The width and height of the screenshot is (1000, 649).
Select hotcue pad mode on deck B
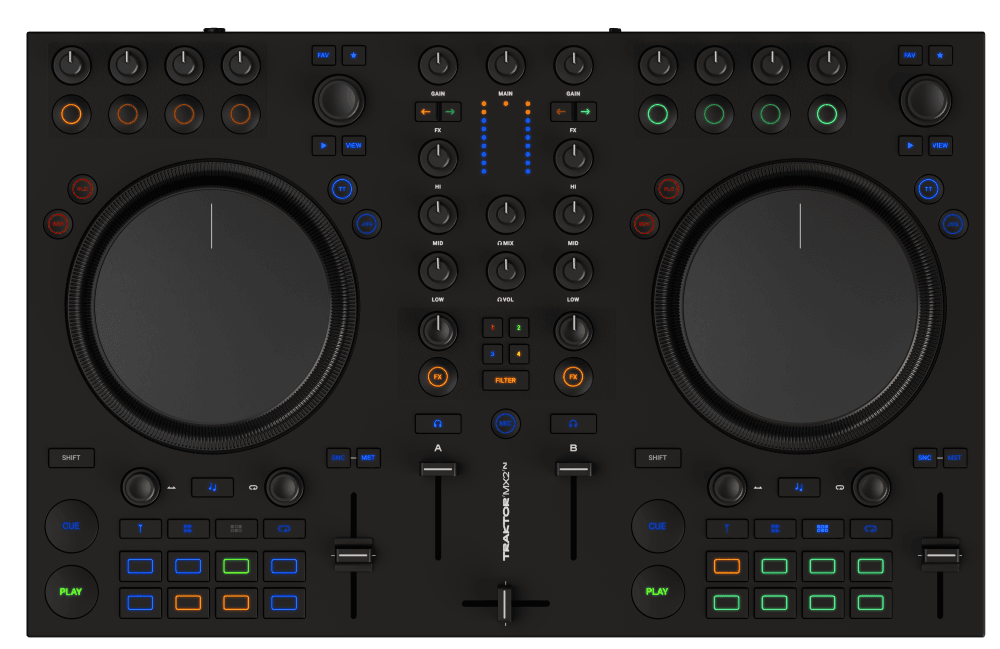click(726, 529)
